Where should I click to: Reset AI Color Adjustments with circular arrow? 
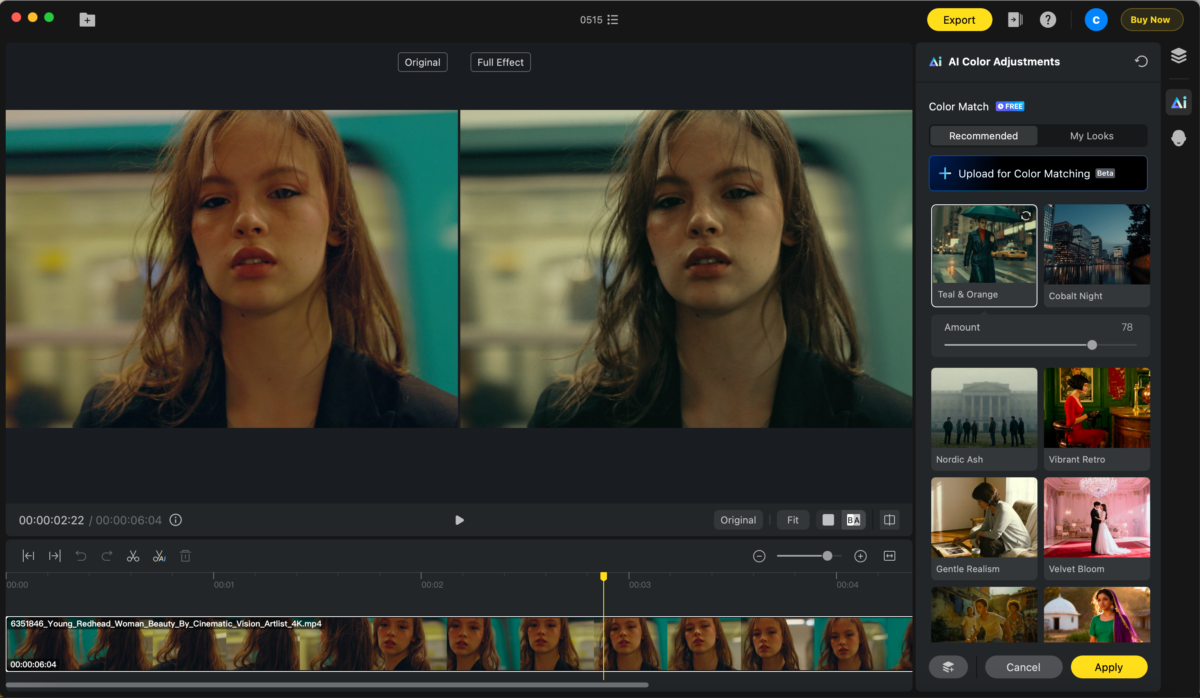tap(1141, 61)
